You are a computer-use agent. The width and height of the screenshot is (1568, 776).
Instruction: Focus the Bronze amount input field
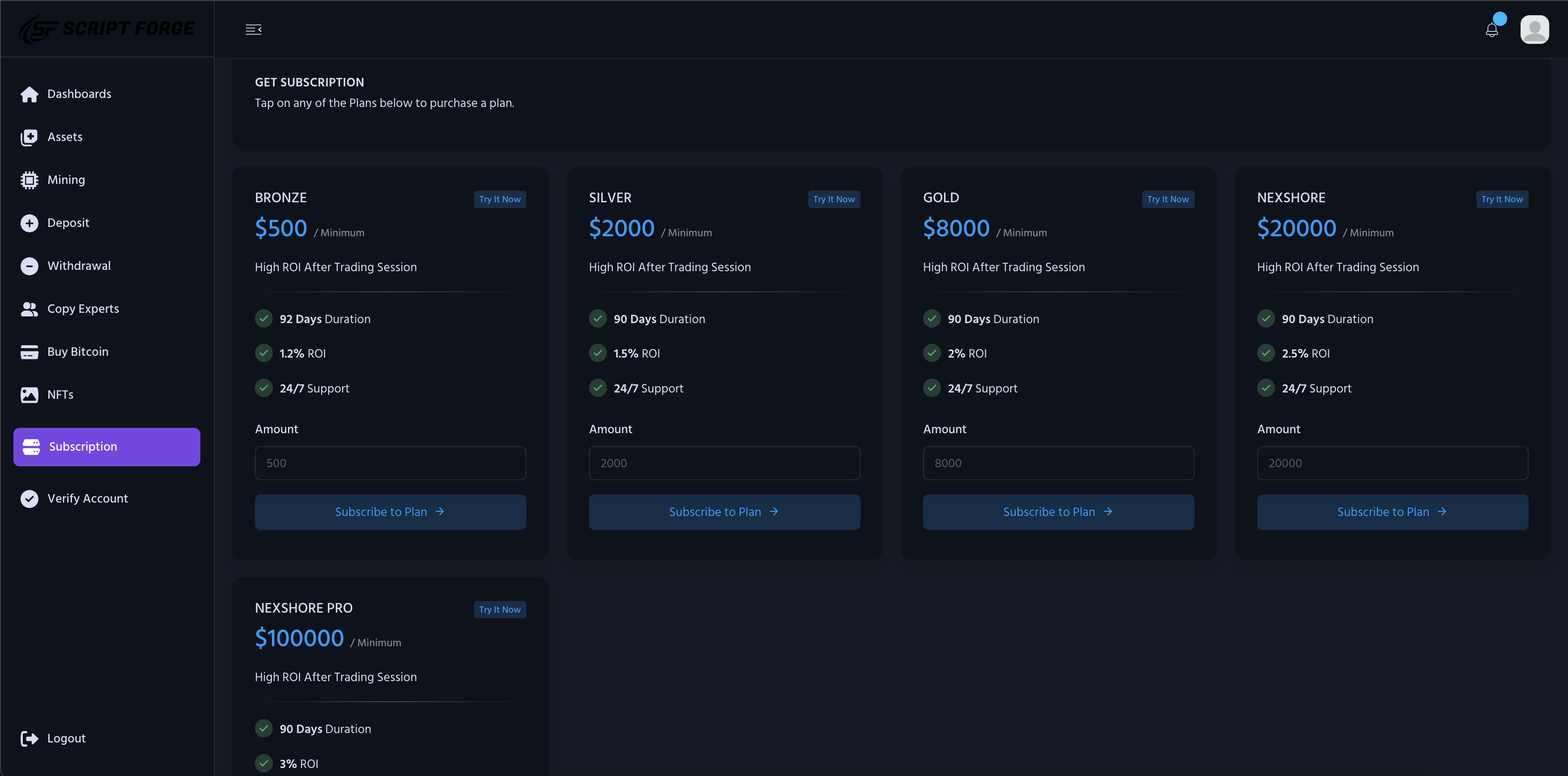390,463
